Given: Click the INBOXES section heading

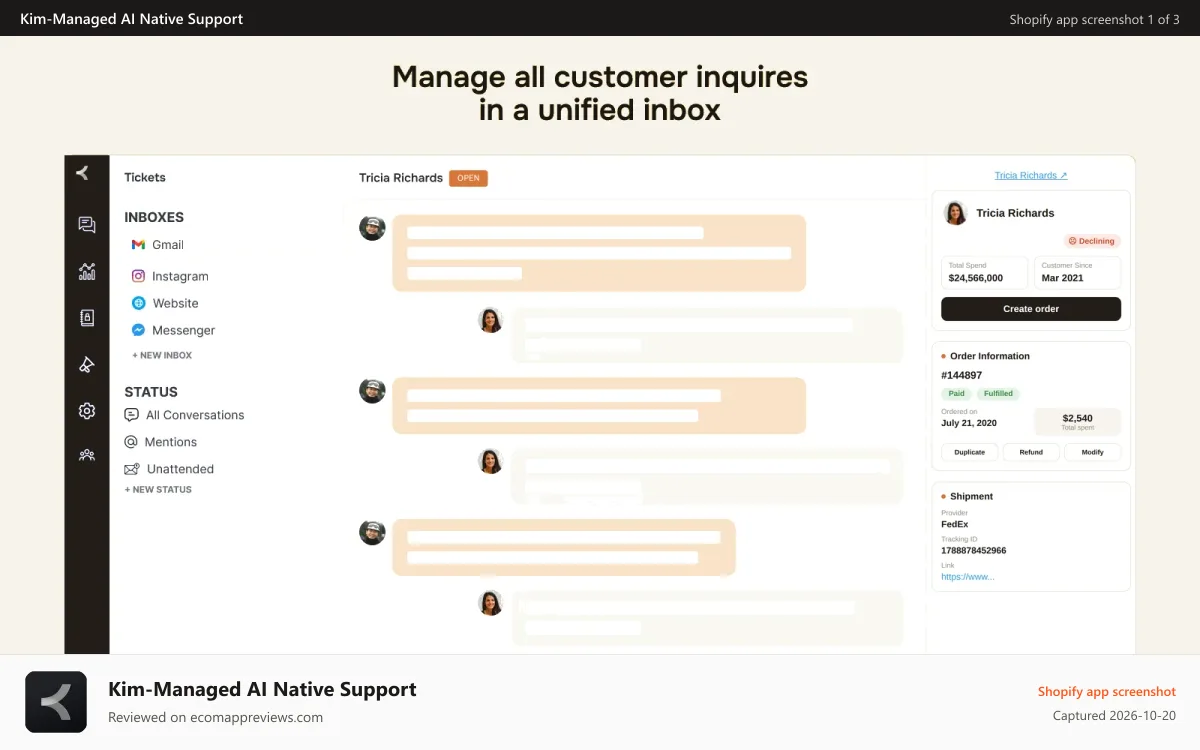Looking at the screenshot, I should point(154,217).
